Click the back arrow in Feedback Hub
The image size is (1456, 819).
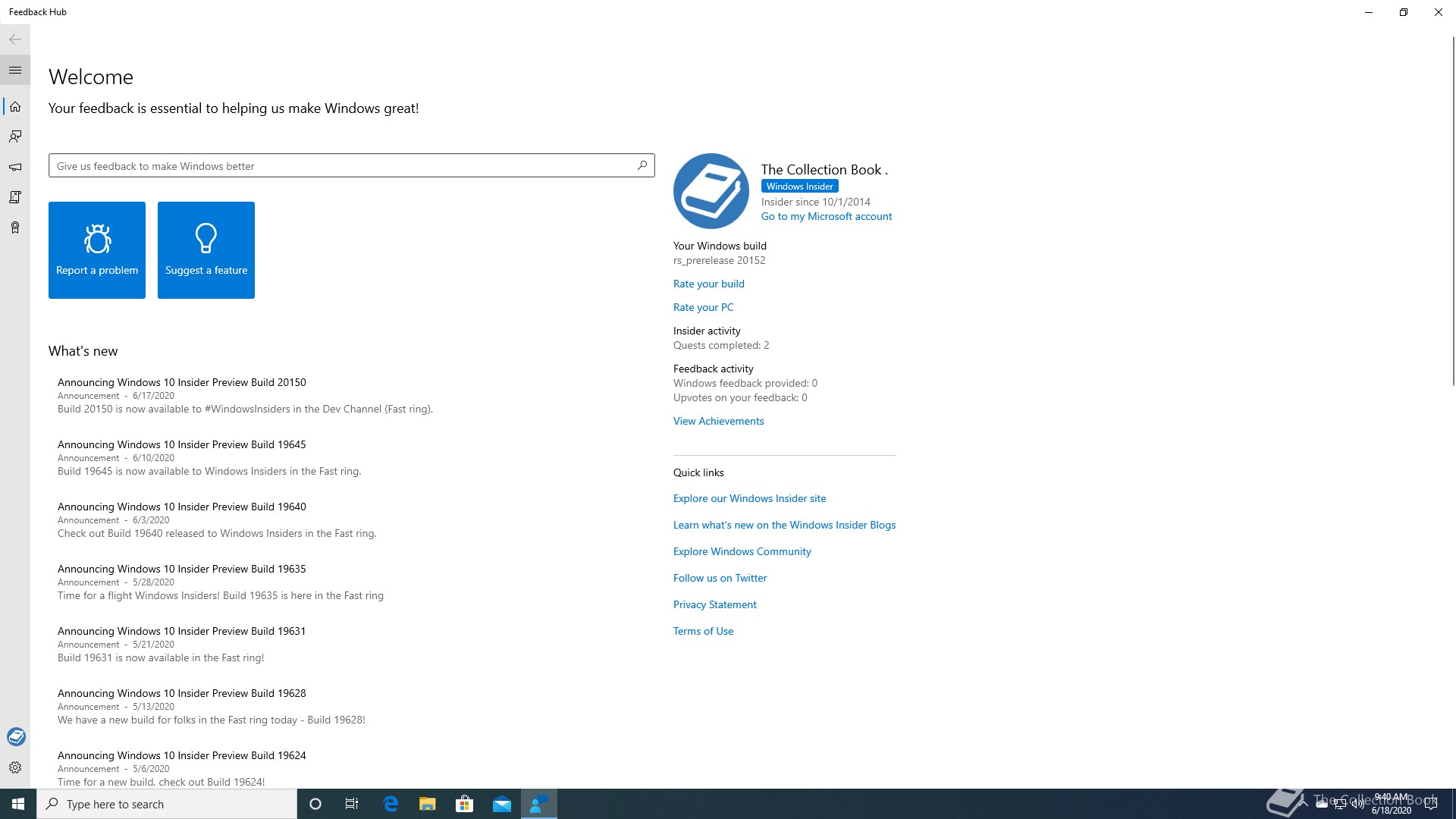[x=15, y=39]
